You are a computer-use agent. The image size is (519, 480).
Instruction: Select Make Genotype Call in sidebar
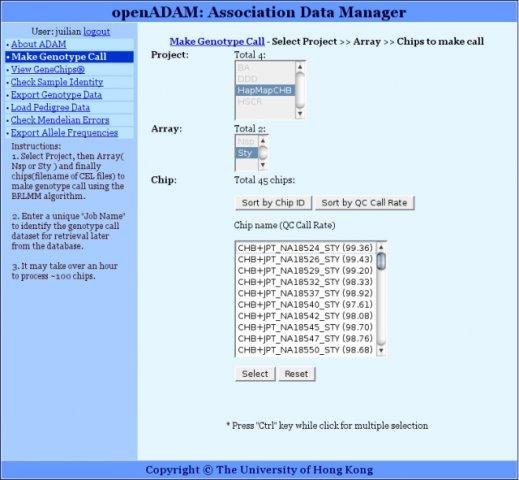tap(69, 57)
